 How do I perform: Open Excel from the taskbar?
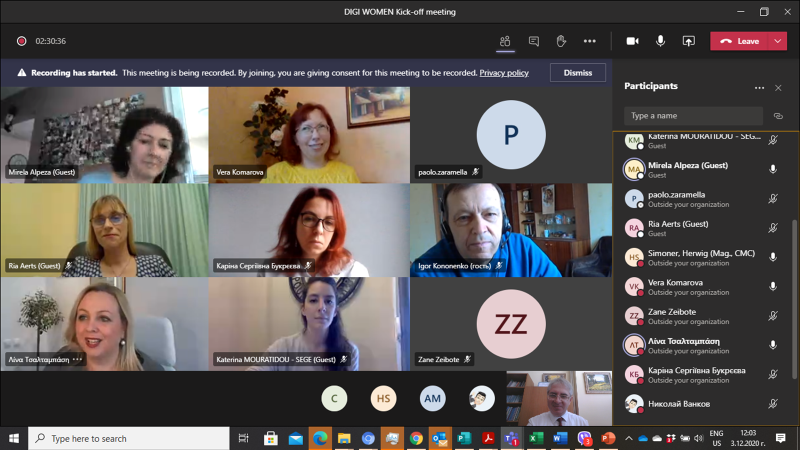coord(536,438)
